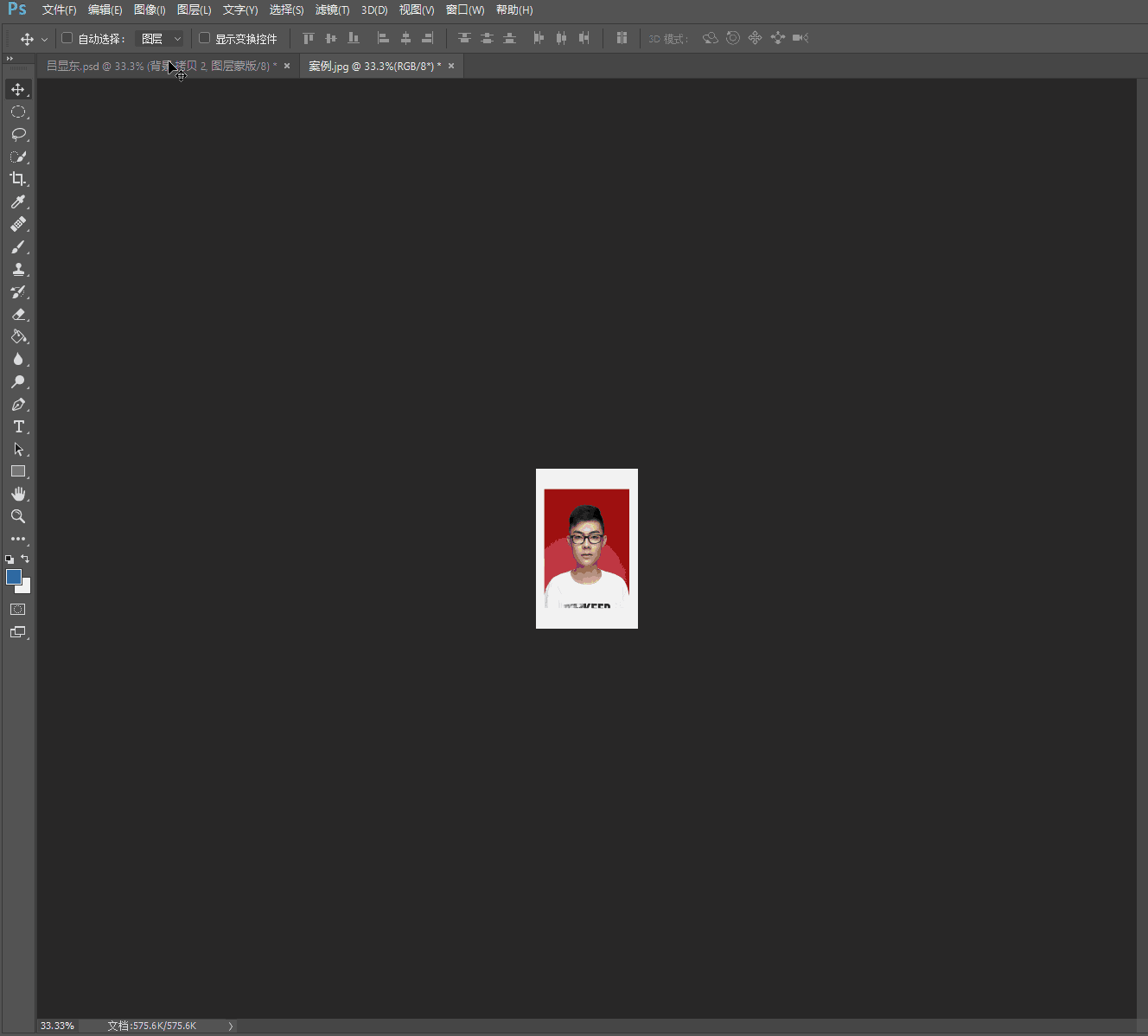
Task: Click the Align Top Edges icon
Action: tap(309, 38)
